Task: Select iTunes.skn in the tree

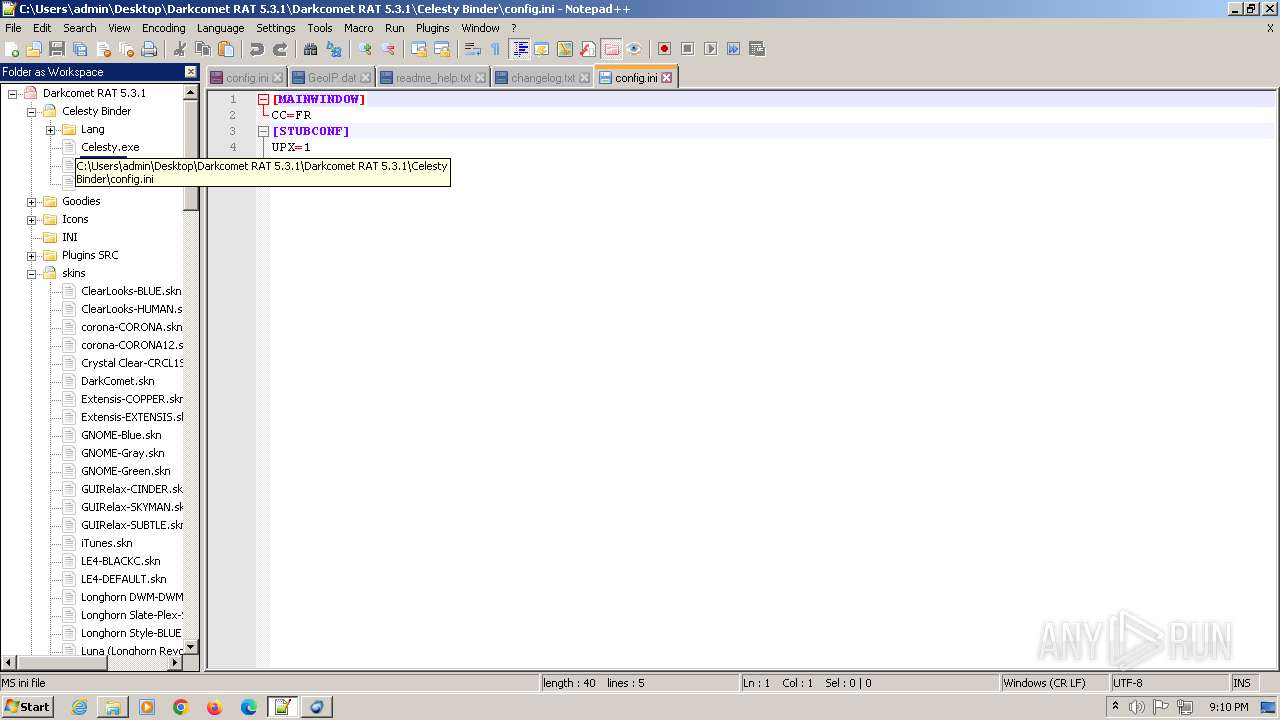Action: click(107, 543)
